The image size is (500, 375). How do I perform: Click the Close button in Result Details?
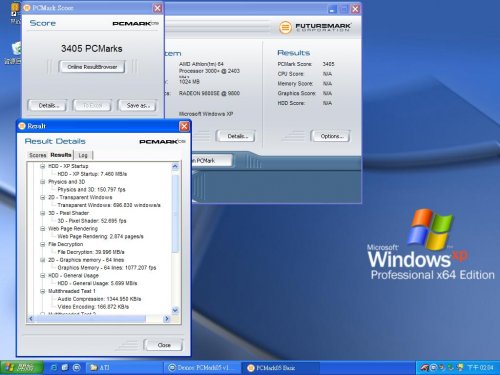point(164,345)
